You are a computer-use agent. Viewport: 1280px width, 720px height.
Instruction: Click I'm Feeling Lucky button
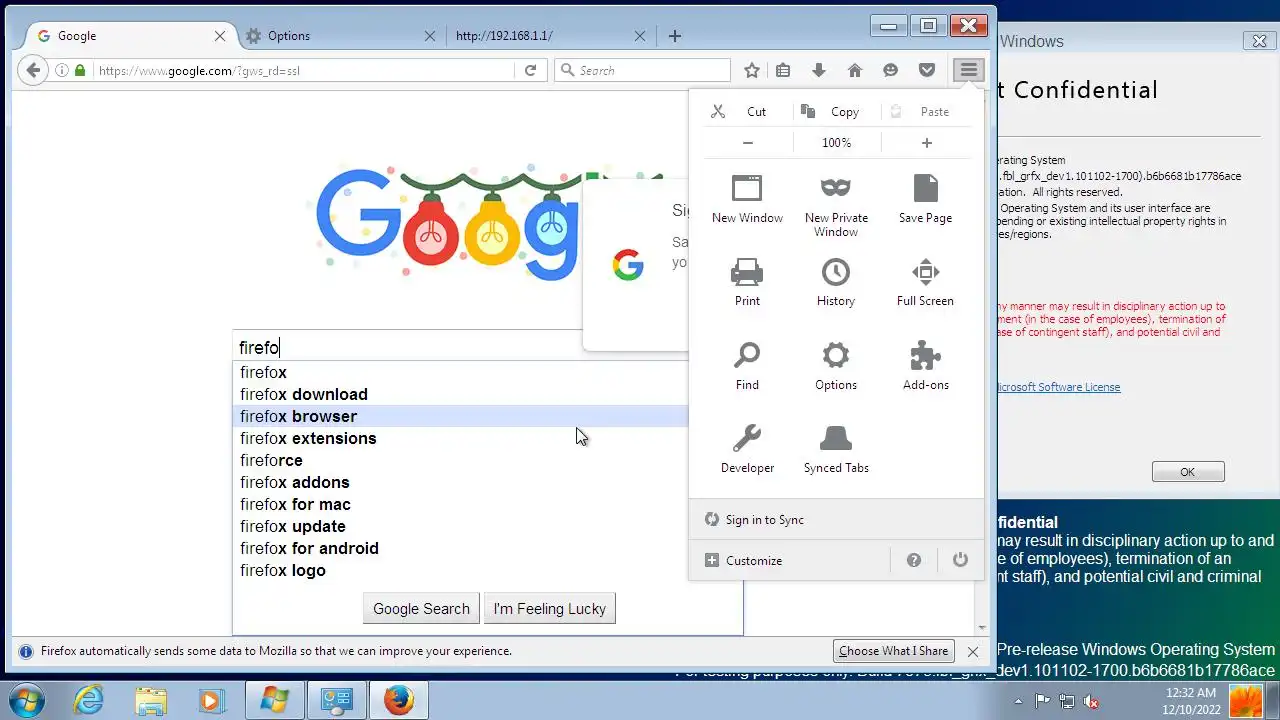549,608
